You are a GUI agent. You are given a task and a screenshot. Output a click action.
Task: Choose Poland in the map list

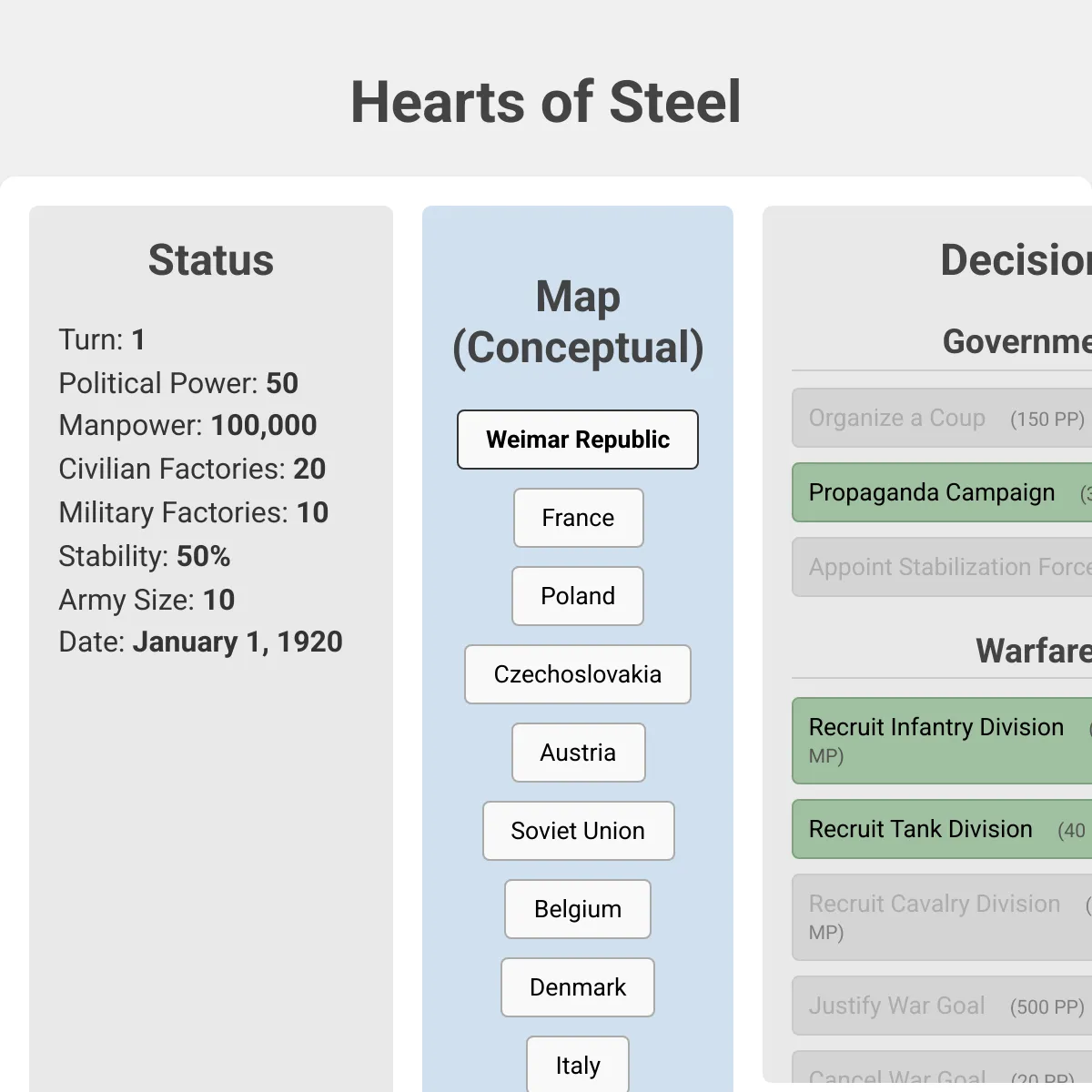[x=578, y=596]
